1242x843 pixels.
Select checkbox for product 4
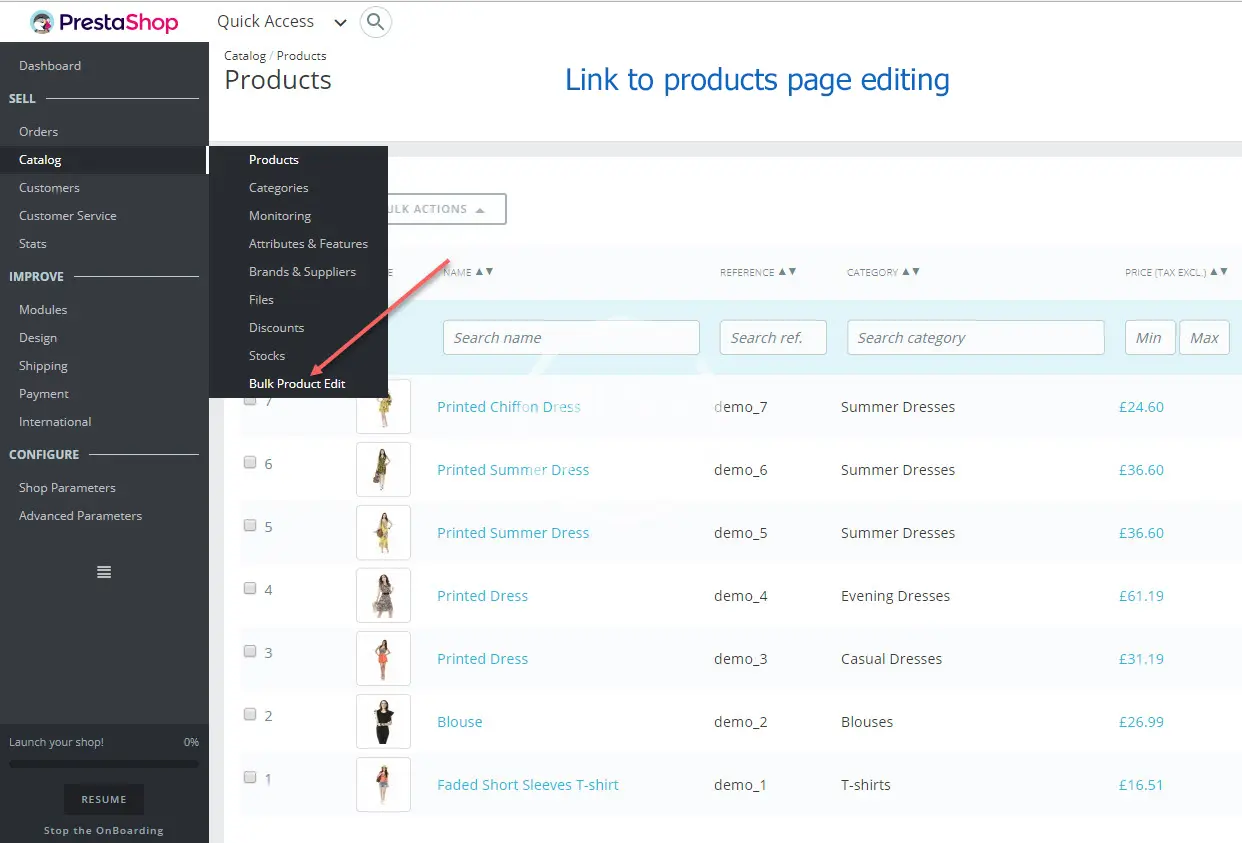(x=250, y=589)
